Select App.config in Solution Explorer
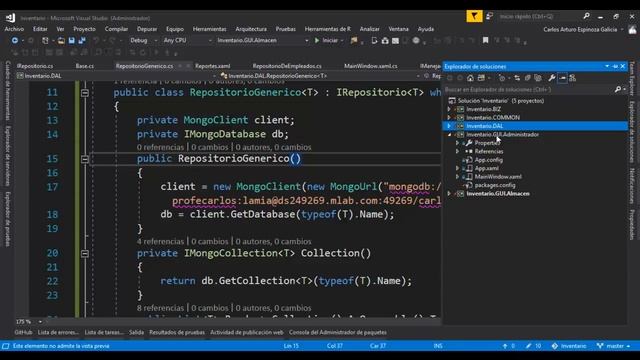Image resolution: width=640 pixels, height=360 pixels. pyautogui.click(x=489, y=160)
